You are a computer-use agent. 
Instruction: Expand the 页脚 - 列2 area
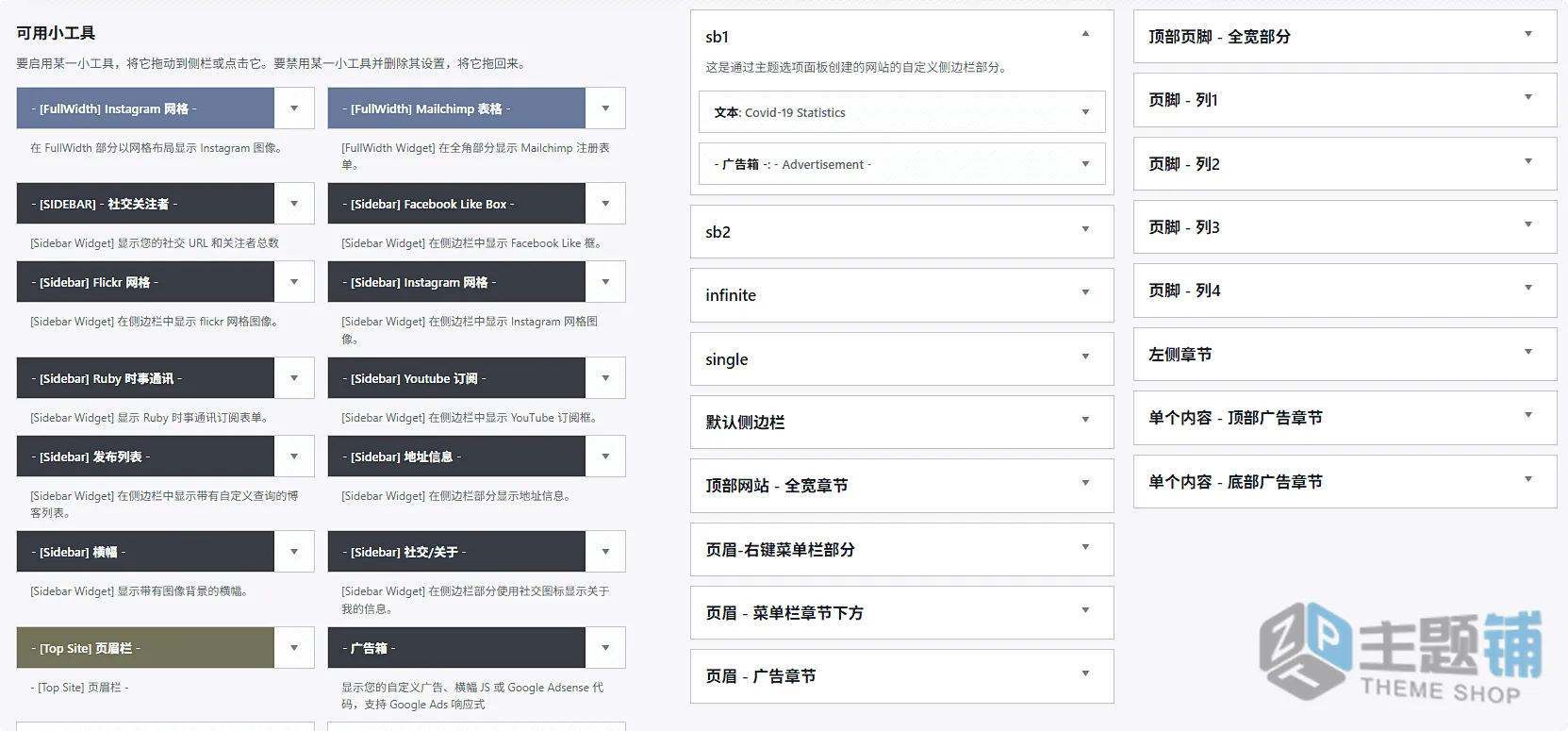(1345, 163)
